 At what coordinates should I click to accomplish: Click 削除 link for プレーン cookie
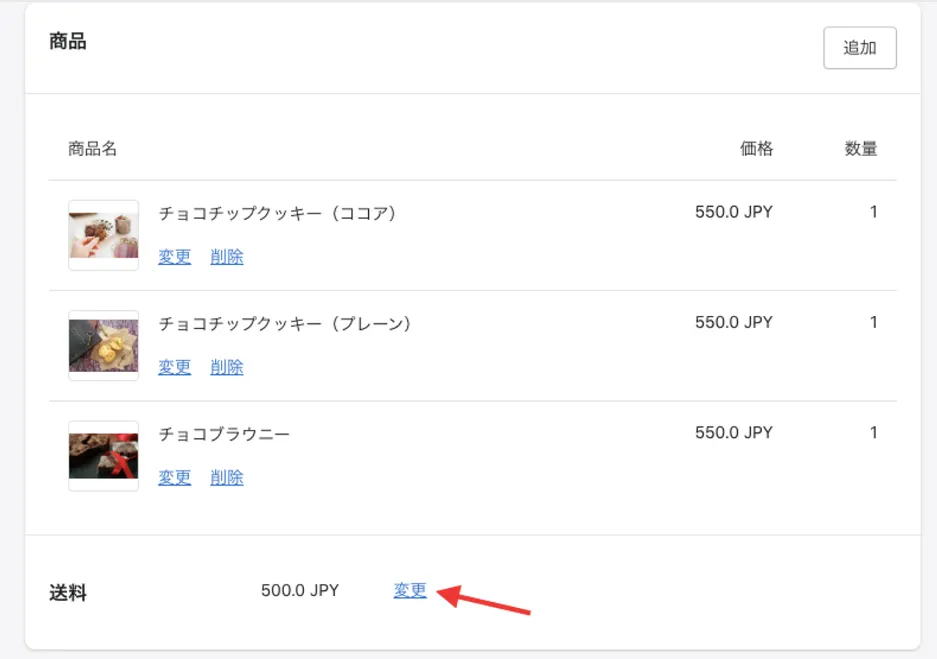click(x=226, y=367)
